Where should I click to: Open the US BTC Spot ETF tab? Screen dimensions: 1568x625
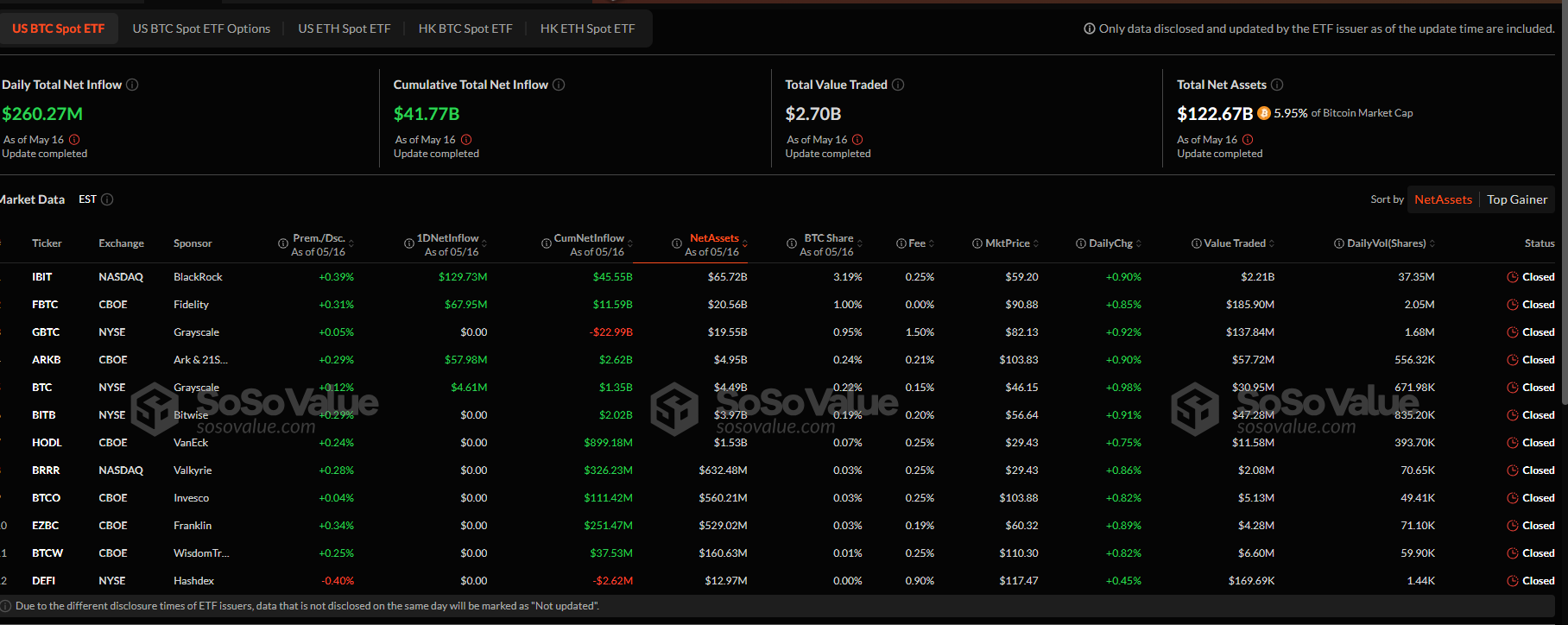59,28
